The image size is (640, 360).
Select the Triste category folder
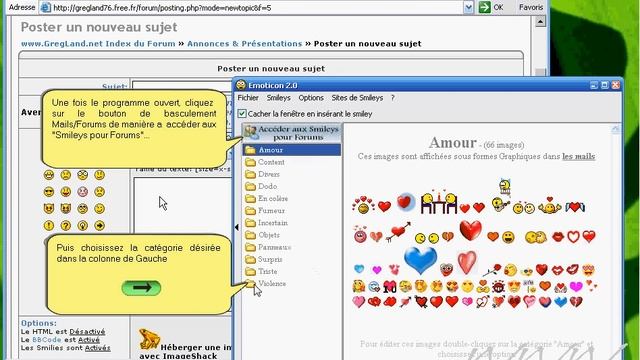[x=261, y=271]
